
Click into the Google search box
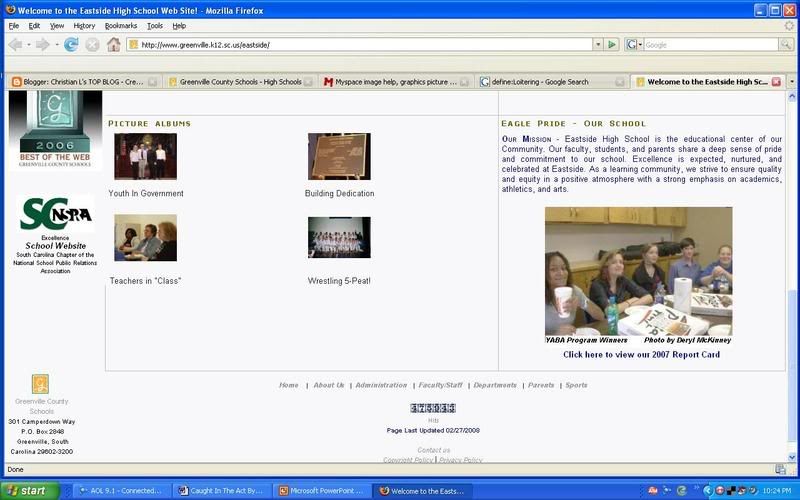[x=711, y=45]
